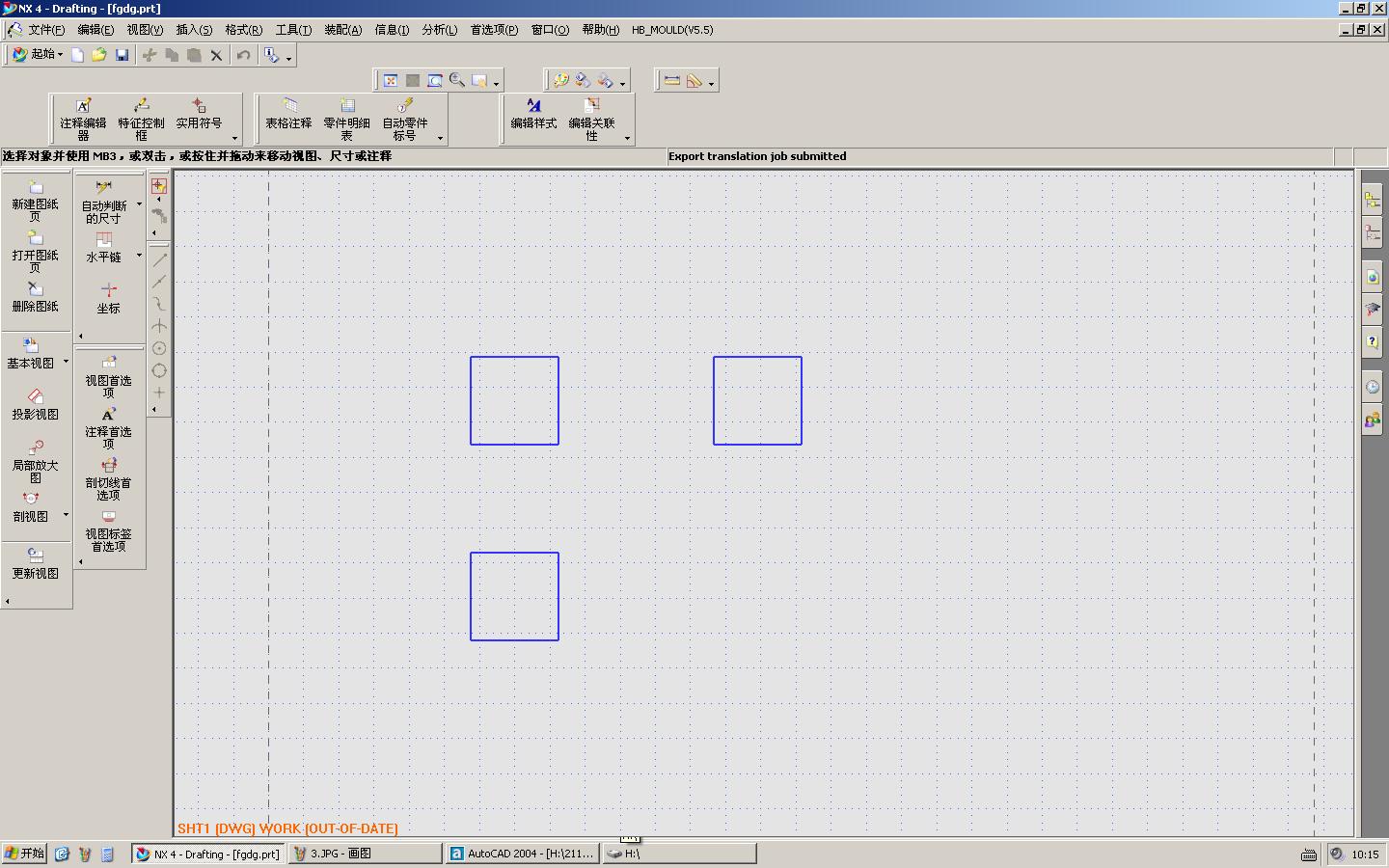Open the Help question-mark side tab
The width and height of the screenshot is (1389, 868).
tap(1372, 342)
